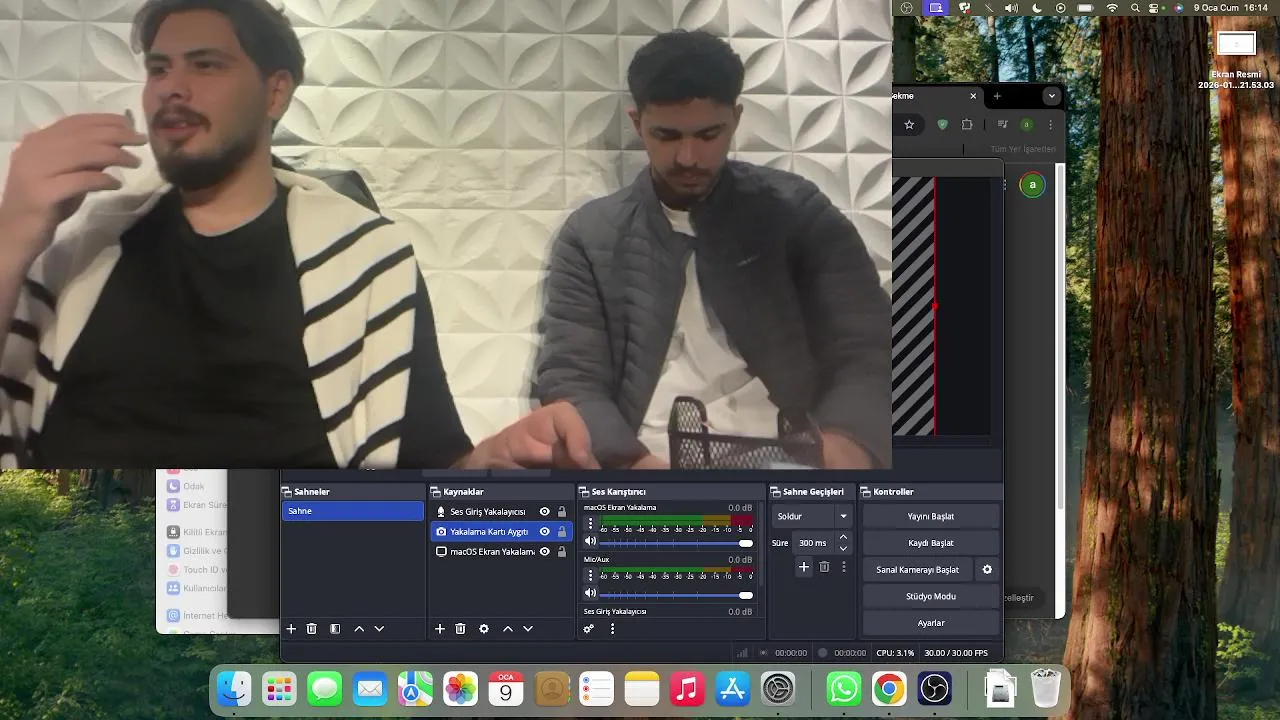Start recording with Kaydı Başlat
The width and height of the screenshot is (1280, 720).
[x=930, y=543]
